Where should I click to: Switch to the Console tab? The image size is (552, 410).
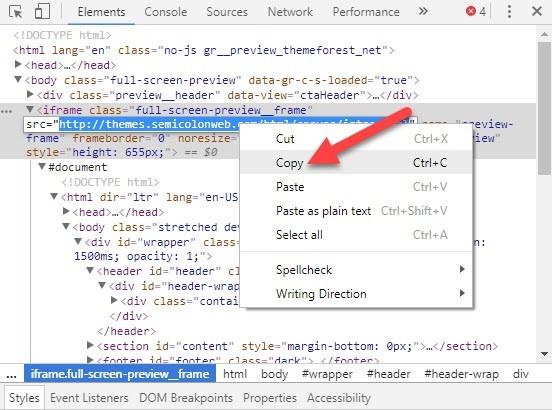pyautogui.click(x=165, y=12)
